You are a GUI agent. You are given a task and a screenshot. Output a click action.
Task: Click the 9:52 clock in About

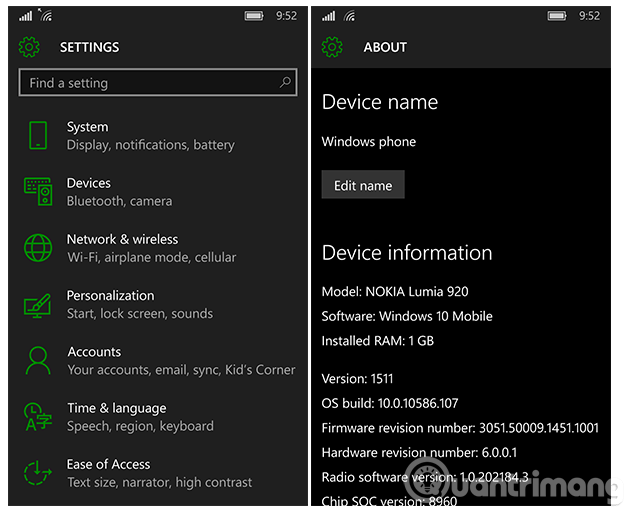(589, 16)
